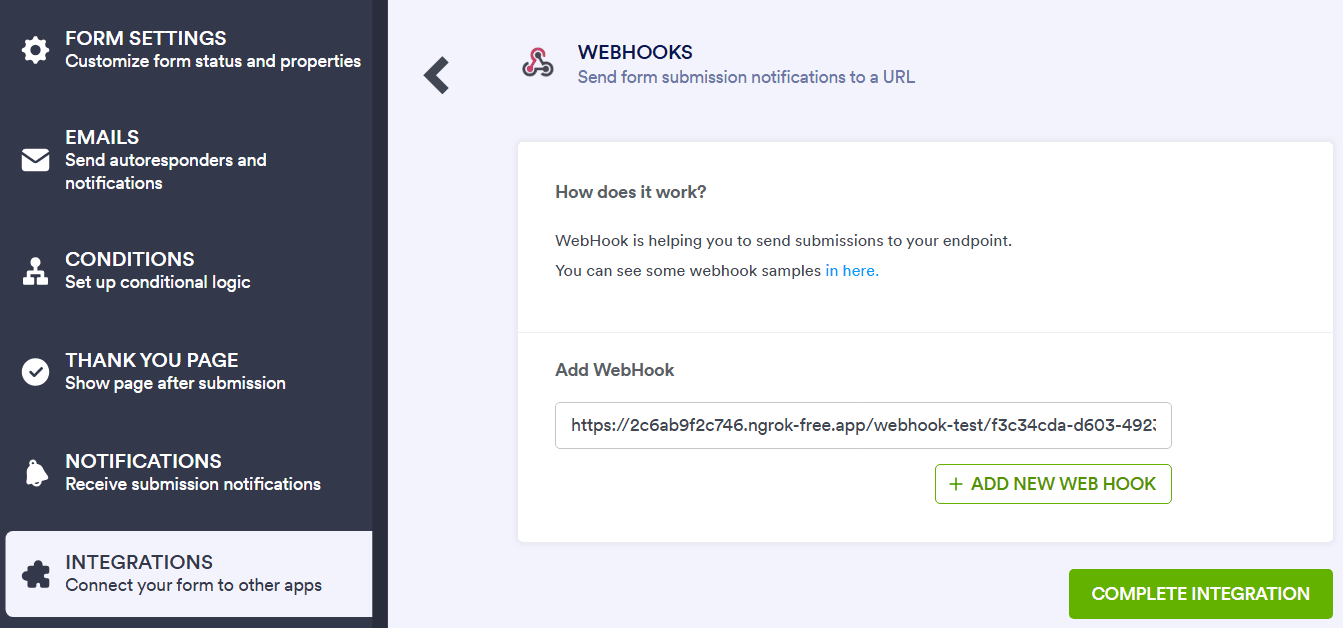Click the Emails envelope icon
The width and height of the screenshot is (1343, 628).
tap(35, 160)
